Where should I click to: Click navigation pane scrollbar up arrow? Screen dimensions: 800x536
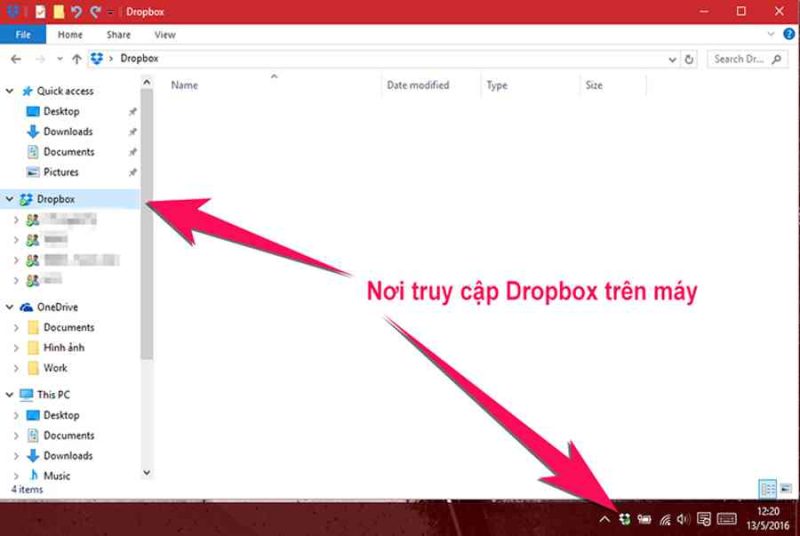point(147,82)
